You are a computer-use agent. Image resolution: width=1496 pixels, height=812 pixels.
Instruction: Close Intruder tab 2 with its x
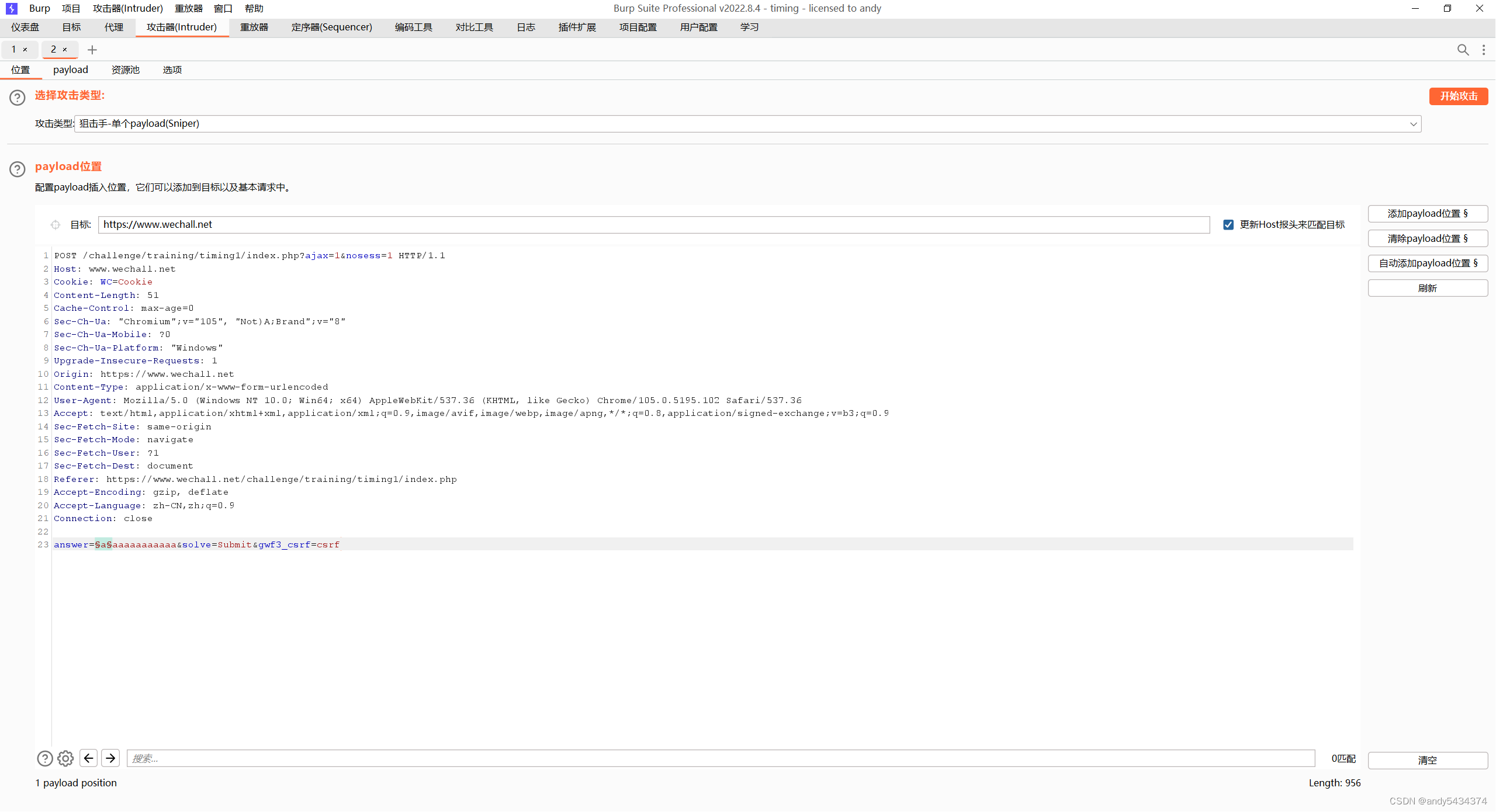65,50
